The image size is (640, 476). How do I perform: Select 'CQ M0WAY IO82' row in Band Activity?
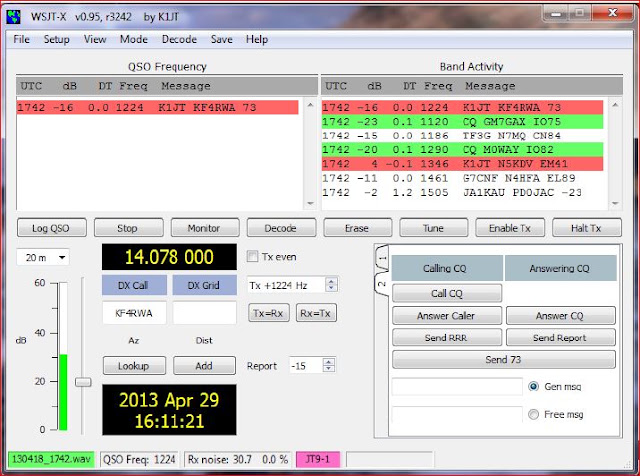coord(462,150)
